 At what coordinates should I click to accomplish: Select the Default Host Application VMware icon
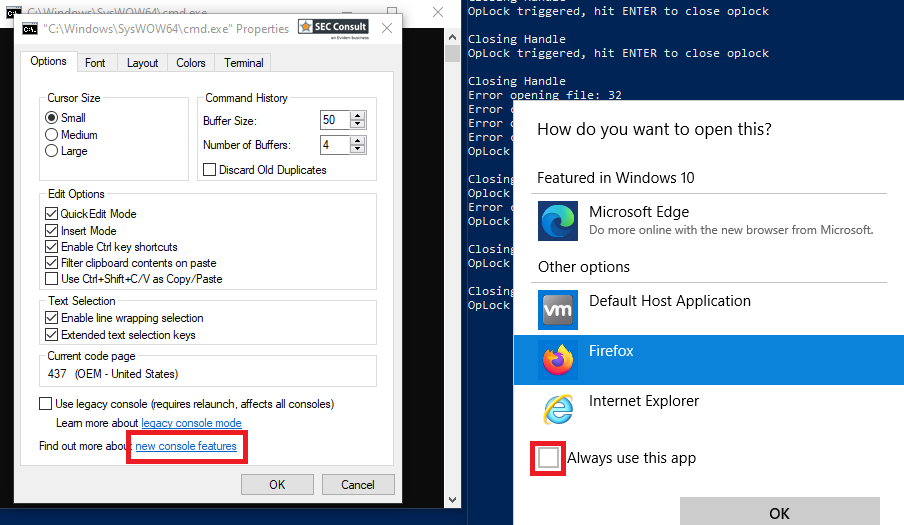pos(556,310)
